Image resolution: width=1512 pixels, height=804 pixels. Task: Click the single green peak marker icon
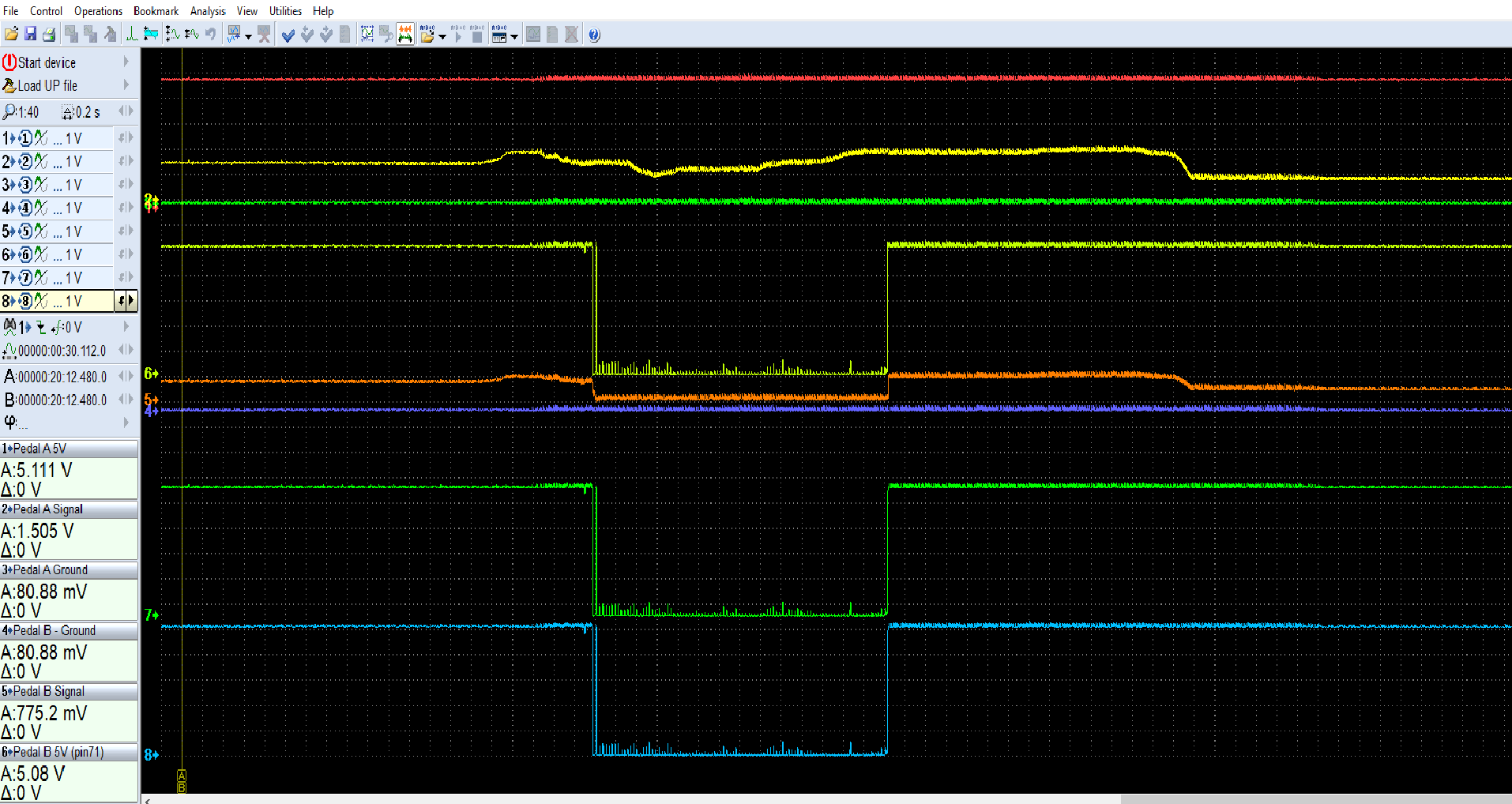pyautogui.click(x=131, y=34)
